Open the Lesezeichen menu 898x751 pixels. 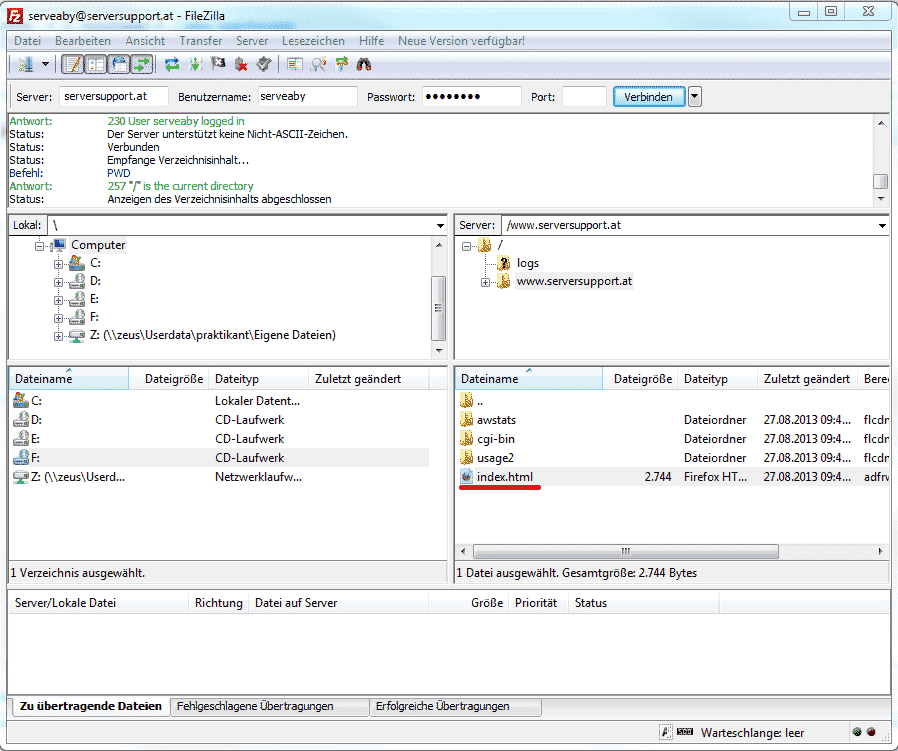coord(313,41)
